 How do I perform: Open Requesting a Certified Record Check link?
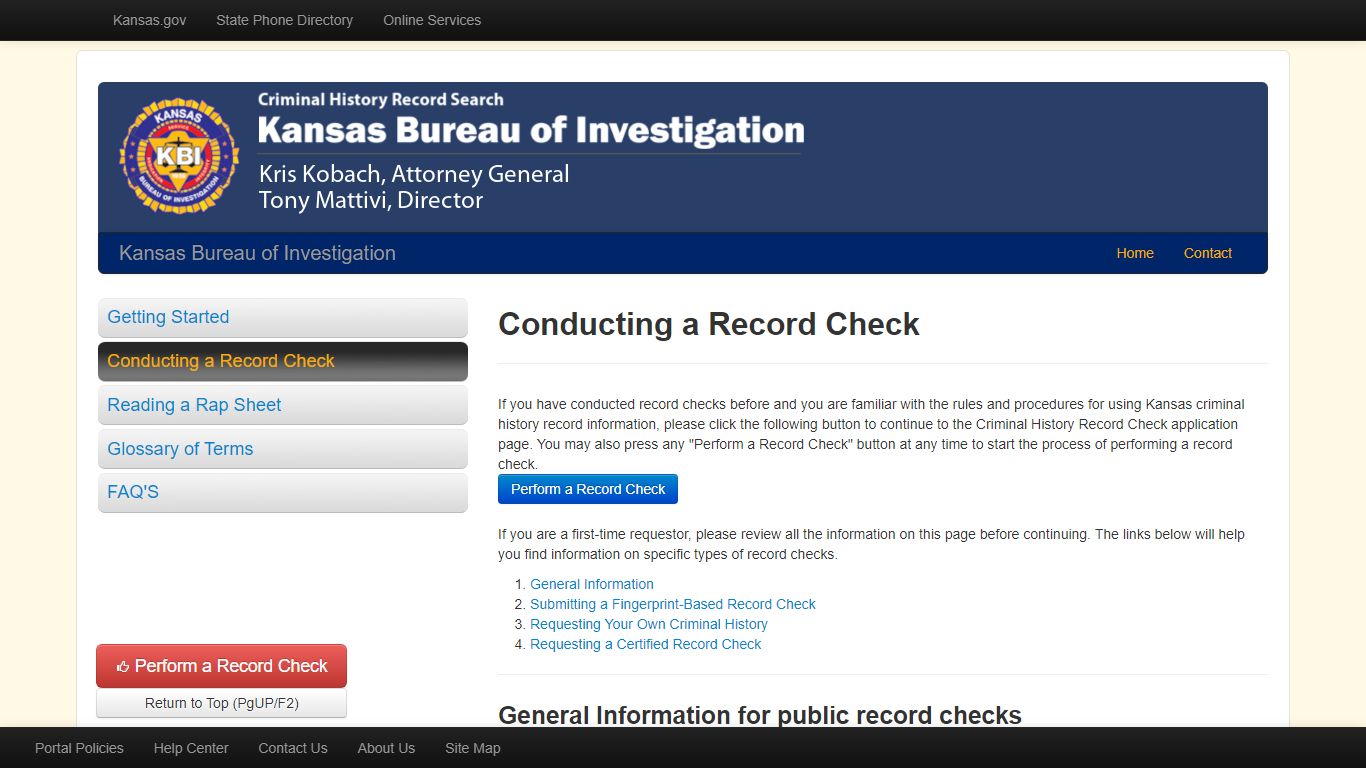click(x=645, y=644)
